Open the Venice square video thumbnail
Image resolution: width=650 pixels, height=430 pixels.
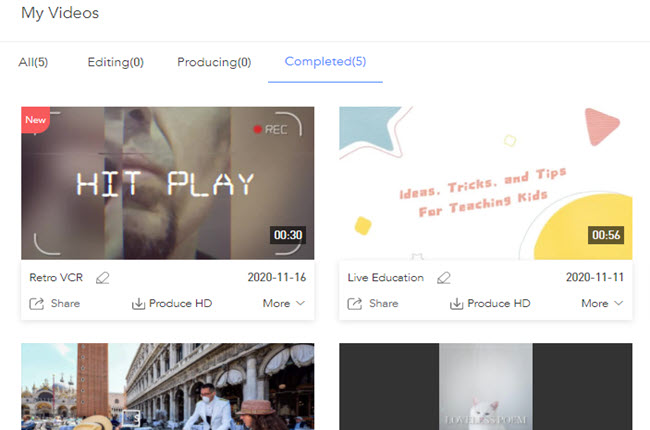167,387
